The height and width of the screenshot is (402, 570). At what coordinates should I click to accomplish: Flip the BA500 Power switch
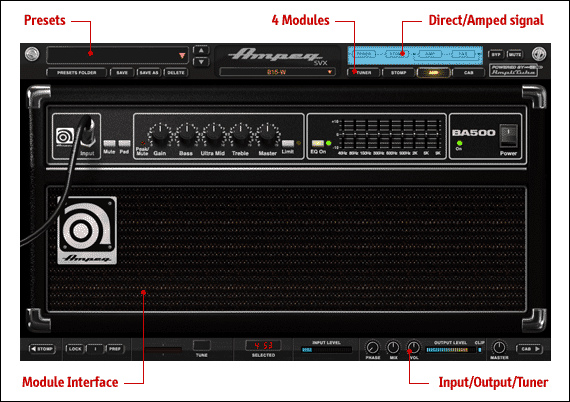(x=508, y=136)
